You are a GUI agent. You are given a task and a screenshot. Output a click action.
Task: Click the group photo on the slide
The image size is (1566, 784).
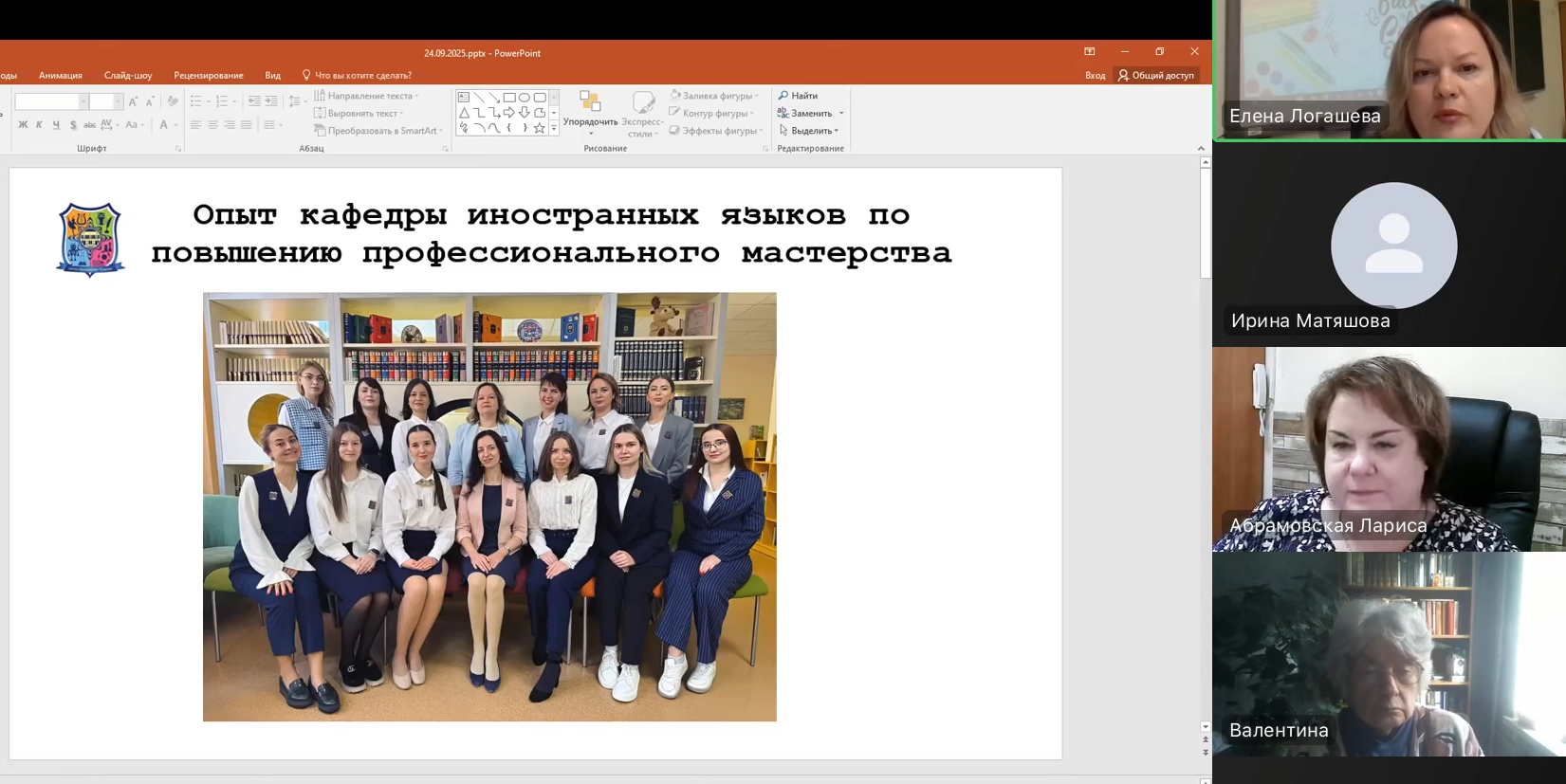[489, 506]
